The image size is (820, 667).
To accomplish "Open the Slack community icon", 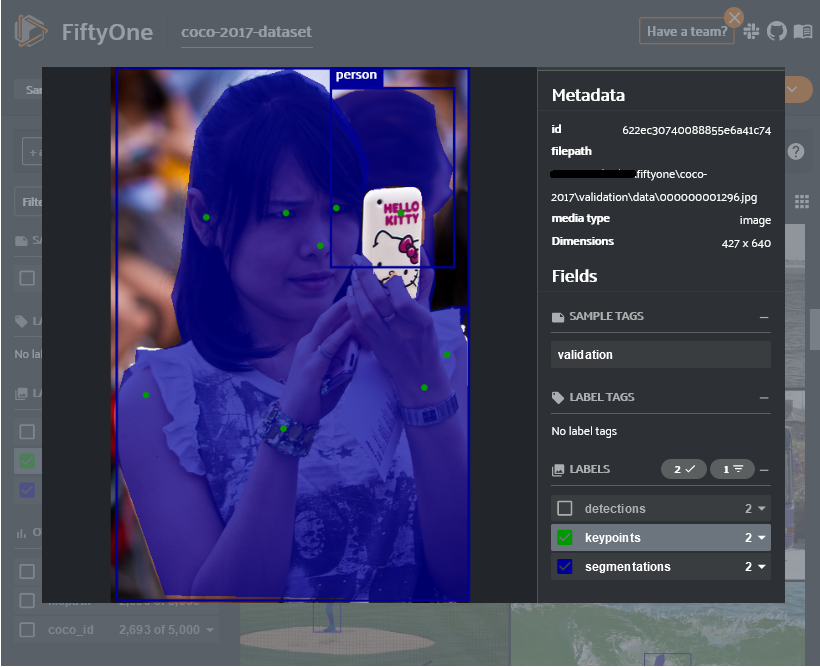I will coord(751,31).
